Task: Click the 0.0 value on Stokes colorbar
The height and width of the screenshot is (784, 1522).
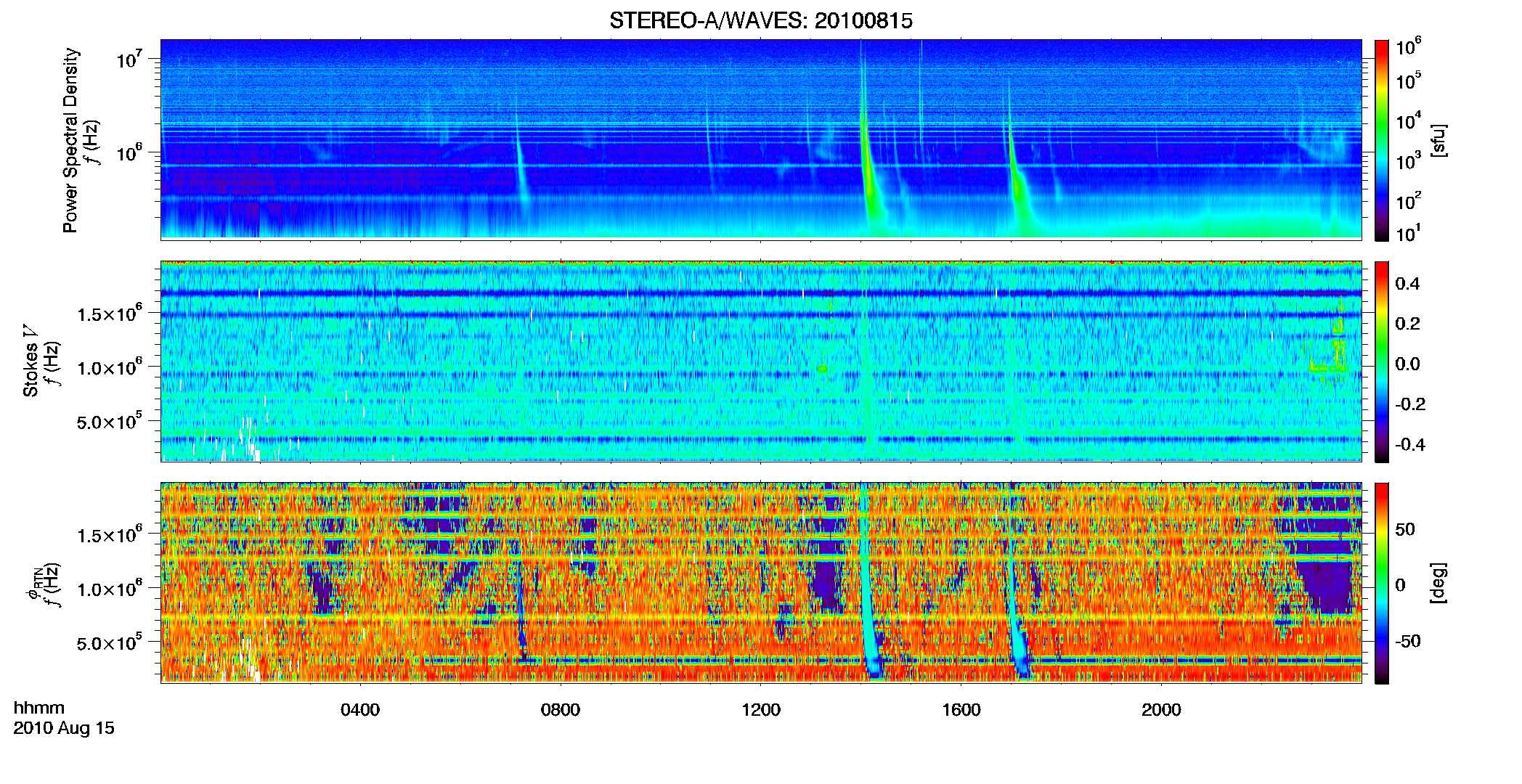Action: point(1407,364)
